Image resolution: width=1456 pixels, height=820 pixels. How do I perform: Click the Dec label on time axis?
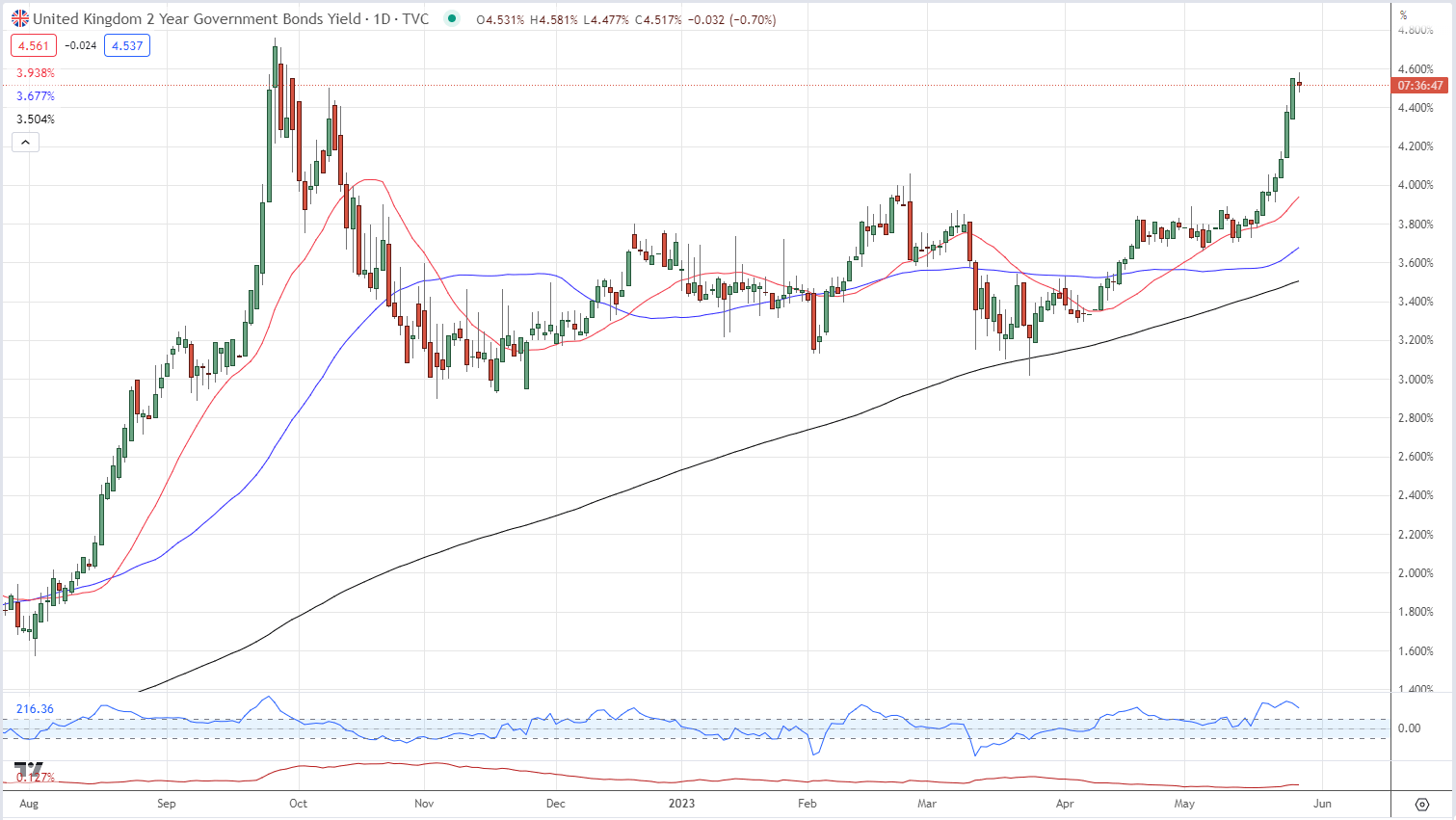555,804
